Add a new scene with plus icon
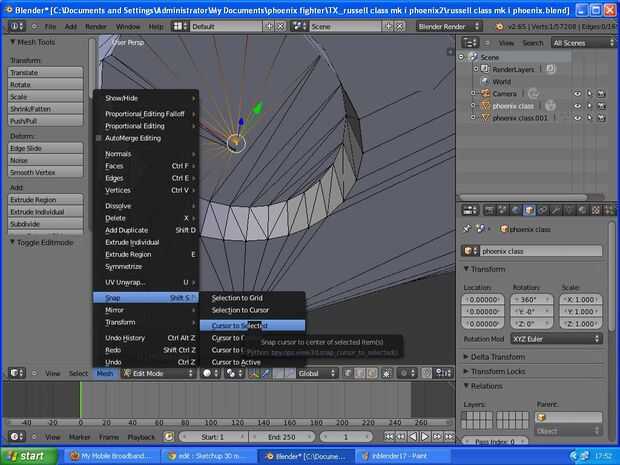Screen dimensions: 620x465 tap(388, 26)
